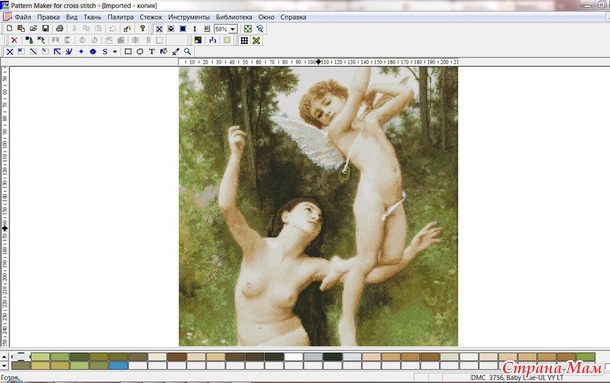Open the Файл menu
This screenshot has width=610, height=383.
click(23, 17)
